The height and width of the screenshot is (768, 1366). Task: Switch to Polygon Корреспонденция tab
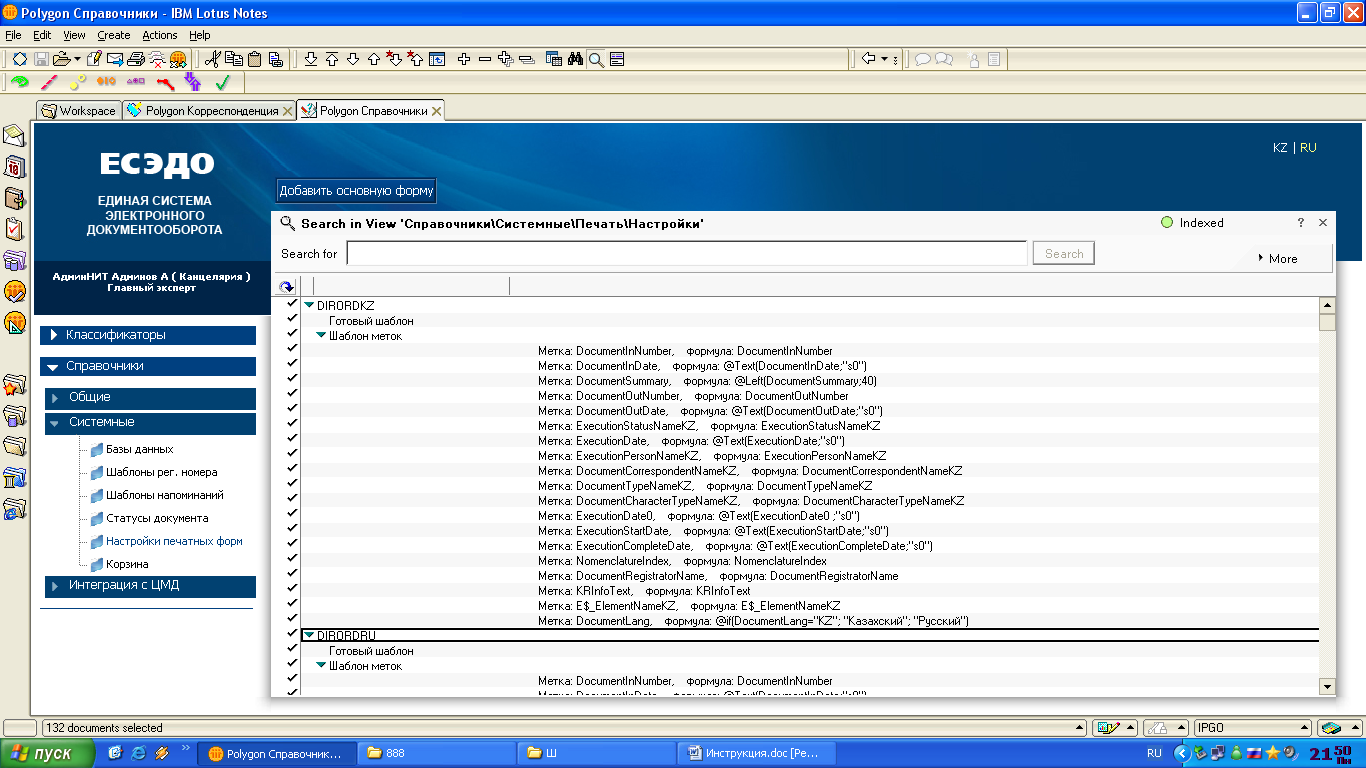pos(210,111)
